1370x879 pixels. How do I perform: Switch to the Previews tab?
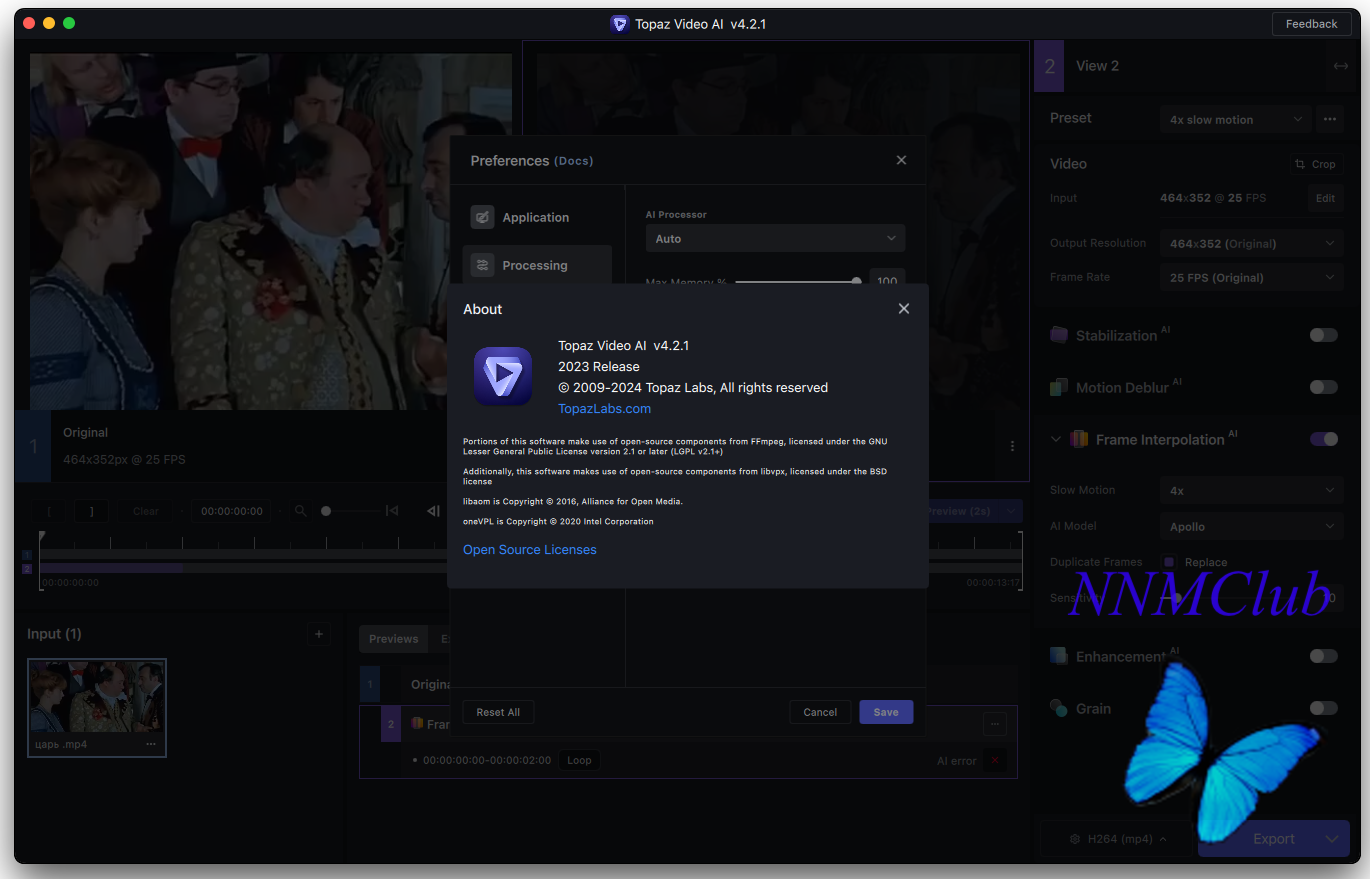coord(393,639)
